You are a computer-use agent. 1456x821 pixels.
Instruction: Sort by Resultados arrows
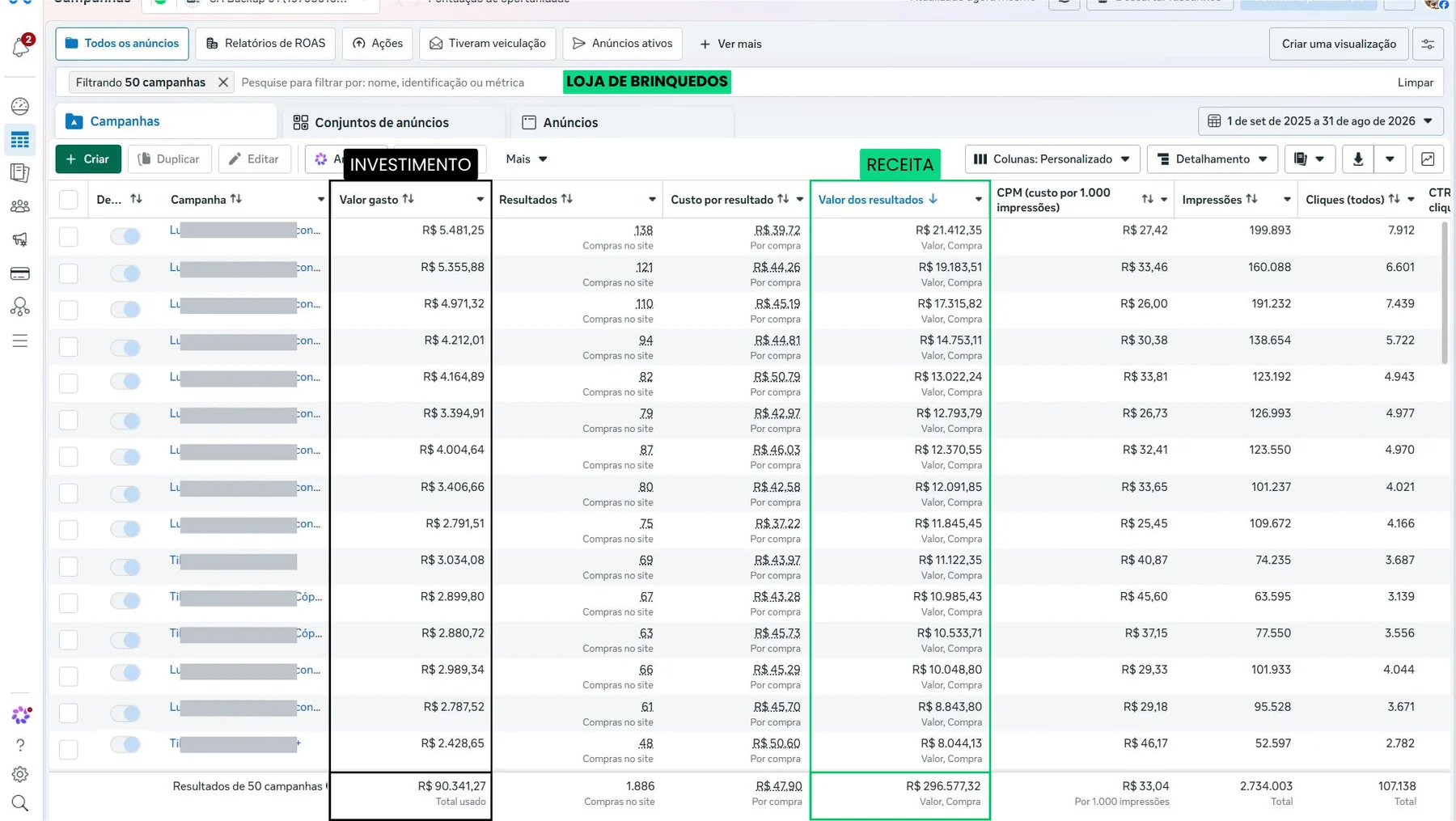pos(567,199)
